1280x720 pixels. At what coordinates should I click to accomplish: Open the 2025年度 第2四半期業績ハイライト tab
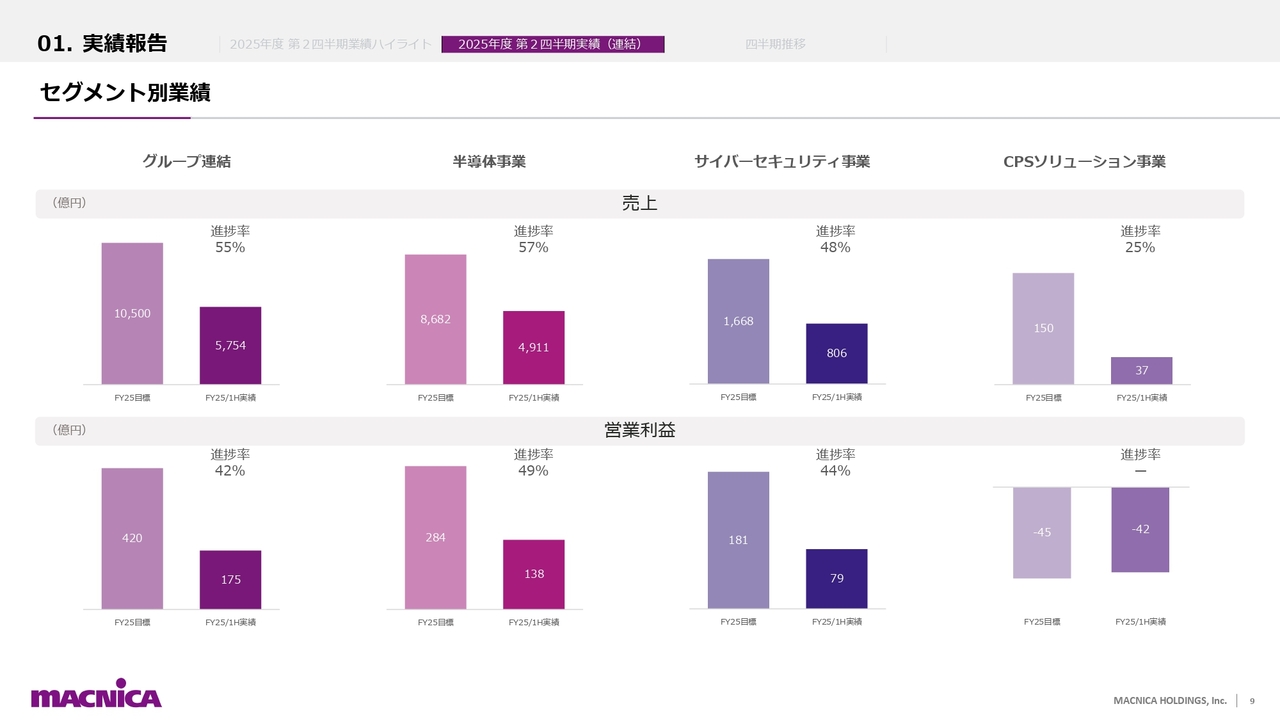330,44
